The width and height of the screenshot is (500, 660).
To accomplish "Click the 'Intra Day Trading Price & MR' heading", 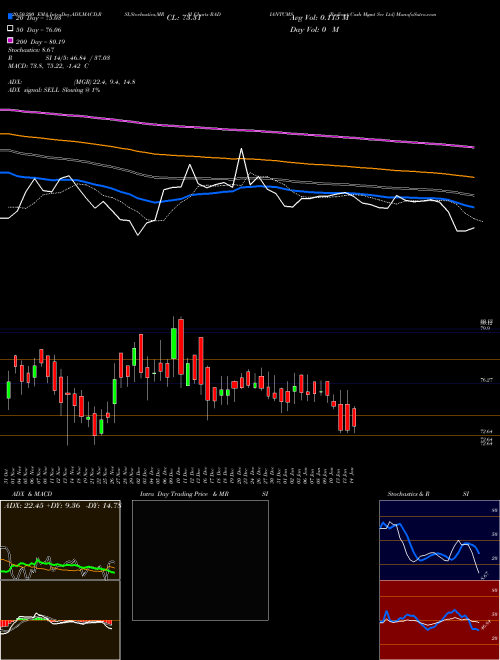I will pyautogui.click(x=184, y=494).
